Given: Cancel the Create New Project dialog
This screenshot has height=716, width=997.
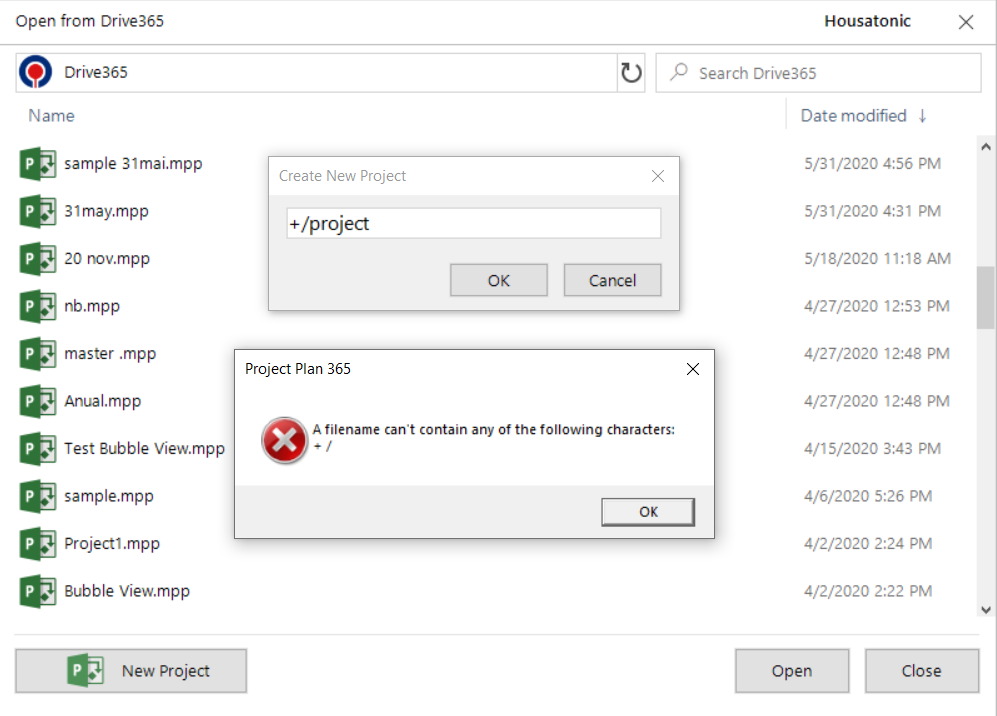Looking at the screenshot, I should point(612,280).
